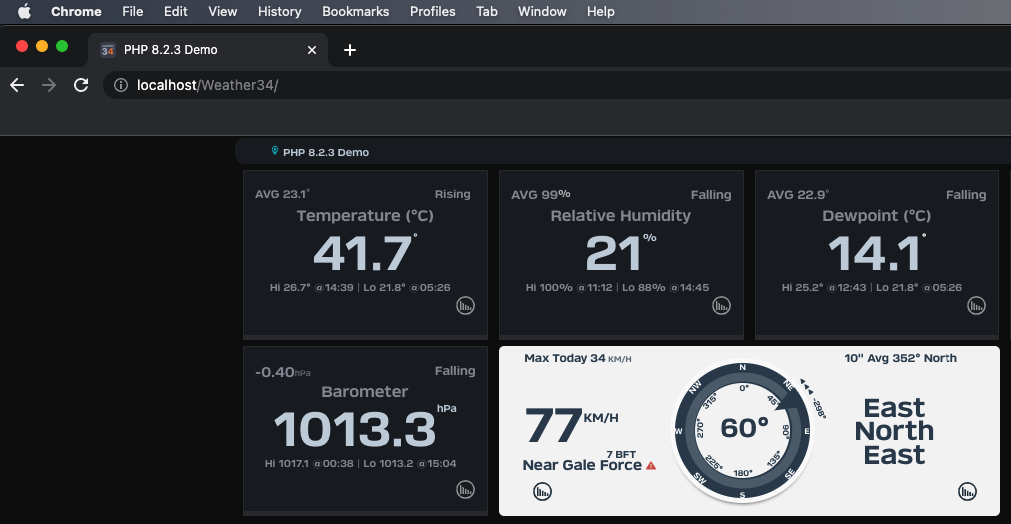Click the Temperature (°C) heading

pos(365,216)
